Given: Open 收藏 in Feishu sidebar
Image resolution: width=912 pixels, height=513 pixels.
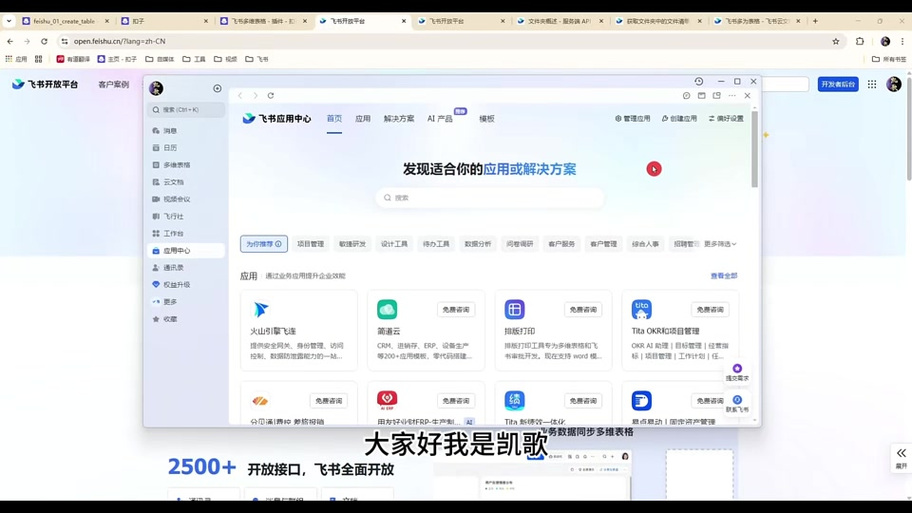Looking at the screenshot, I should [186, 319].
